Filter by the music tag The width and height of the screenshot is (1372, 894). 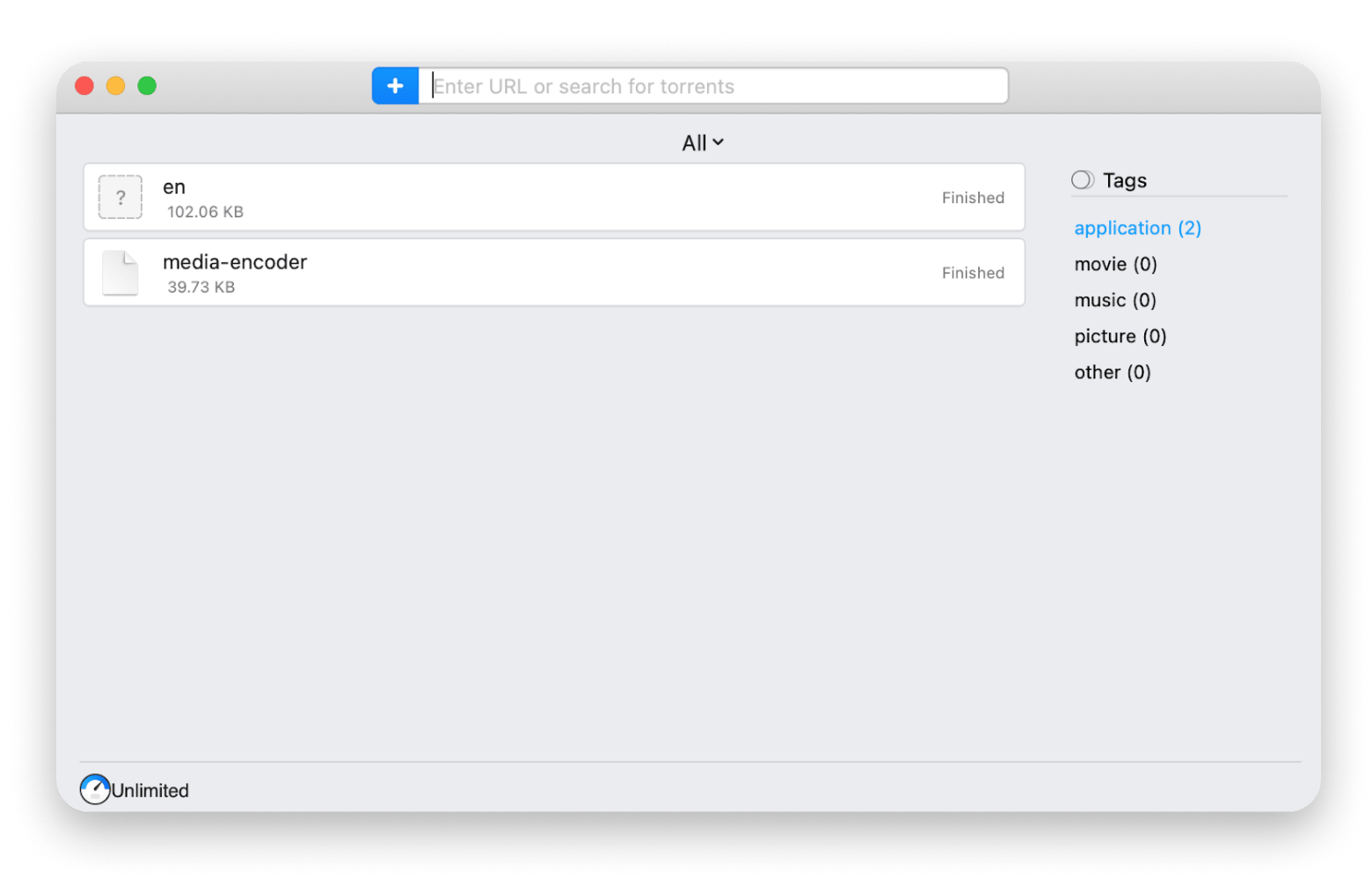[x=1114, y=300]
